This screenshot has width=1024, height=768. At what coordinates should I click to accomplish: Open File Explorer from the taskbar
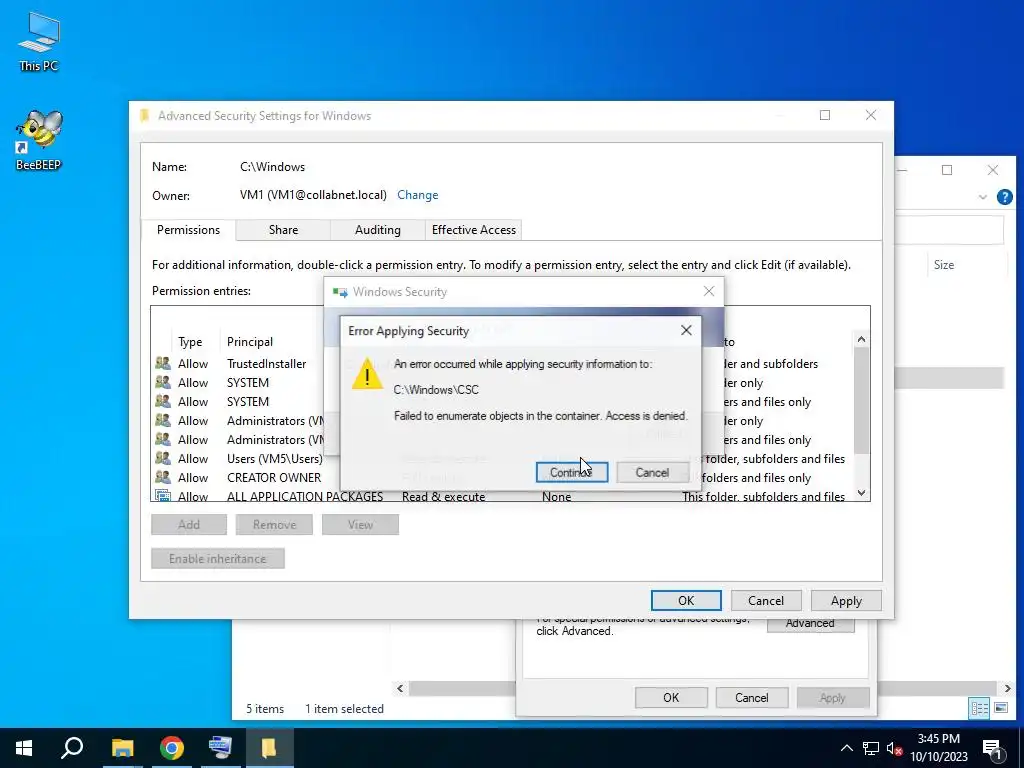(122, 748)
